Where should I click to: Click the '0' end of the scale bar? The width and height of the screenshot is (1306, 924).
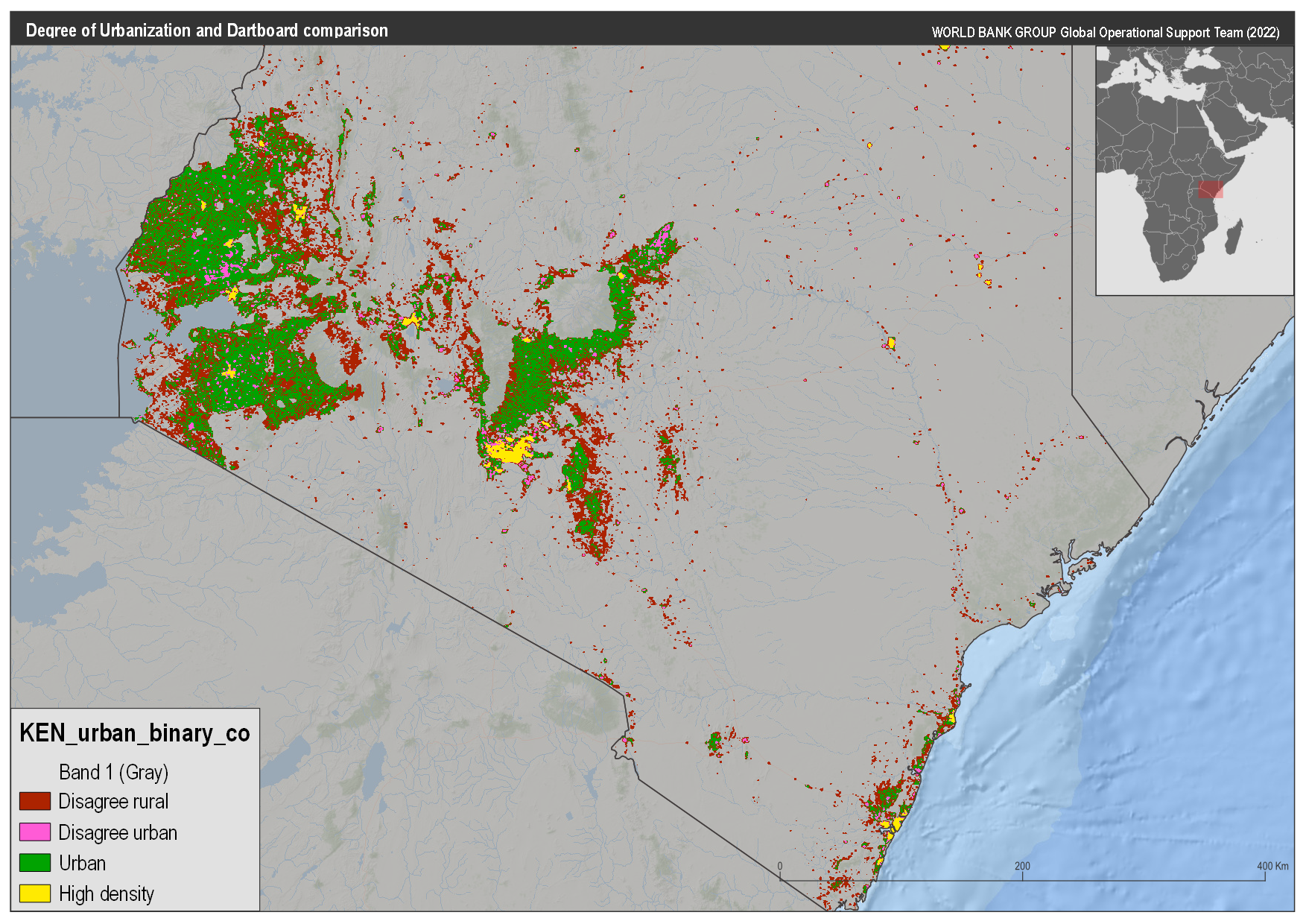click(x=780, y=867)
